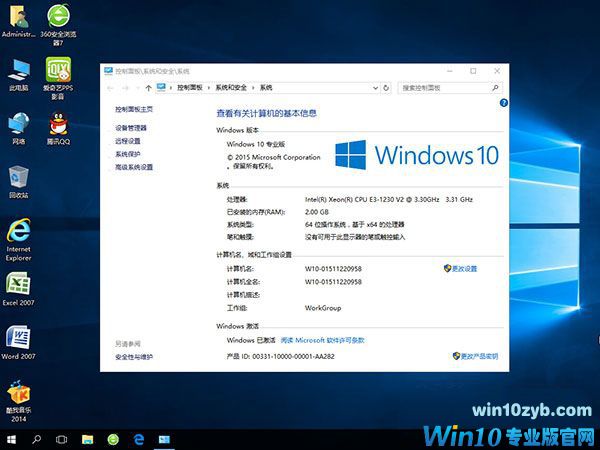Select the 回收站 recycle bin icon
Image resolution: width=600 pixels, height=450 pixels.
[18, 178]
